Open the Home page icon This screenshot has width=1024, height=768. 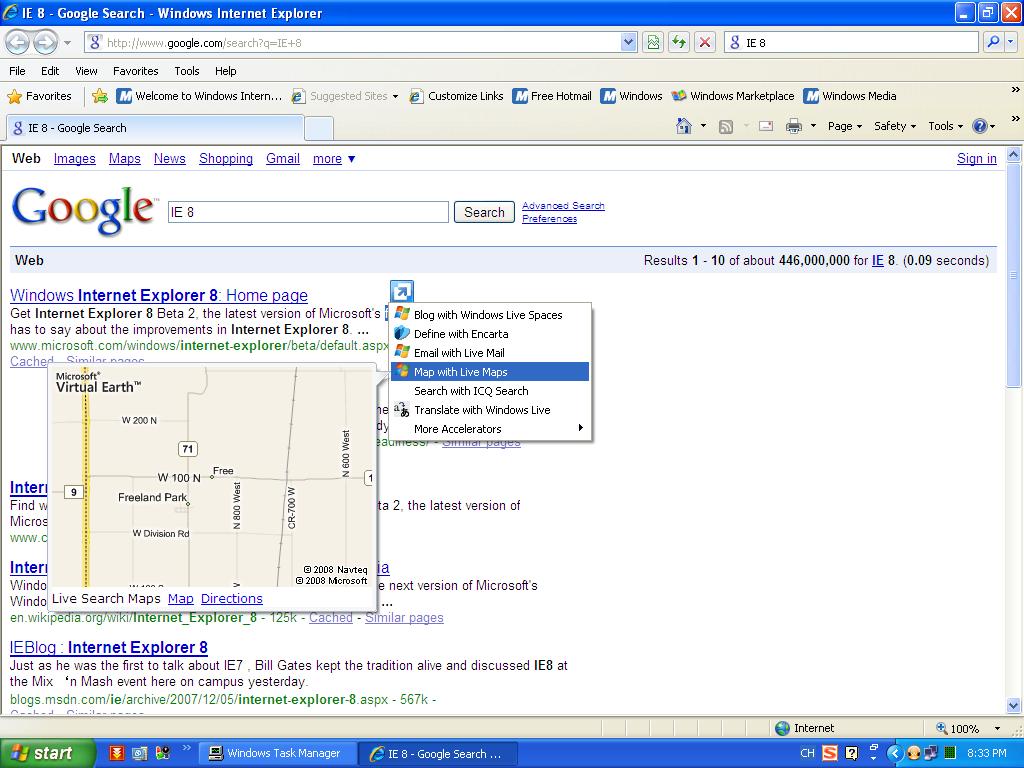684,126
